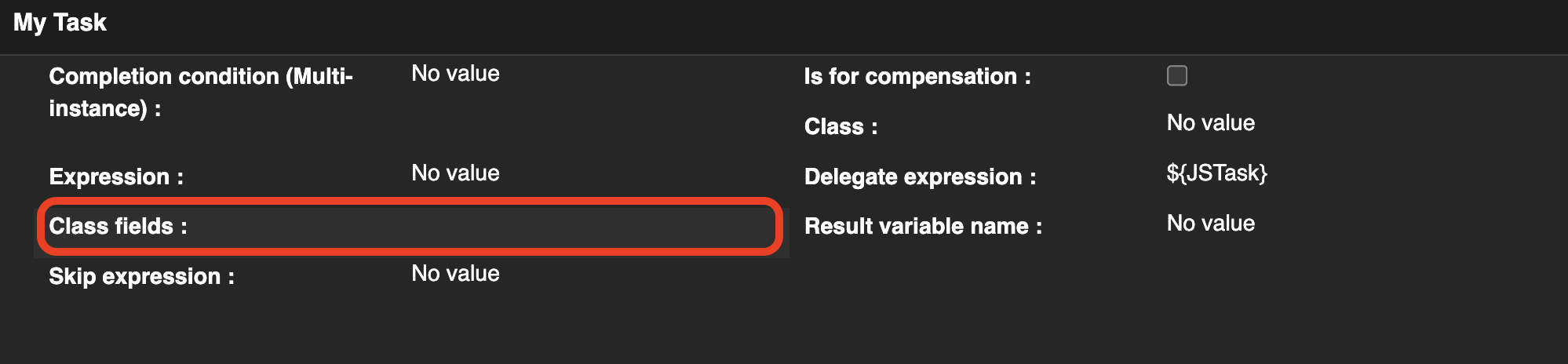Image resolution: width=1568 pixels, height=364 pixels.
Task: Toggle the Is for compensation checkbox
Action: click(1176, 75)
